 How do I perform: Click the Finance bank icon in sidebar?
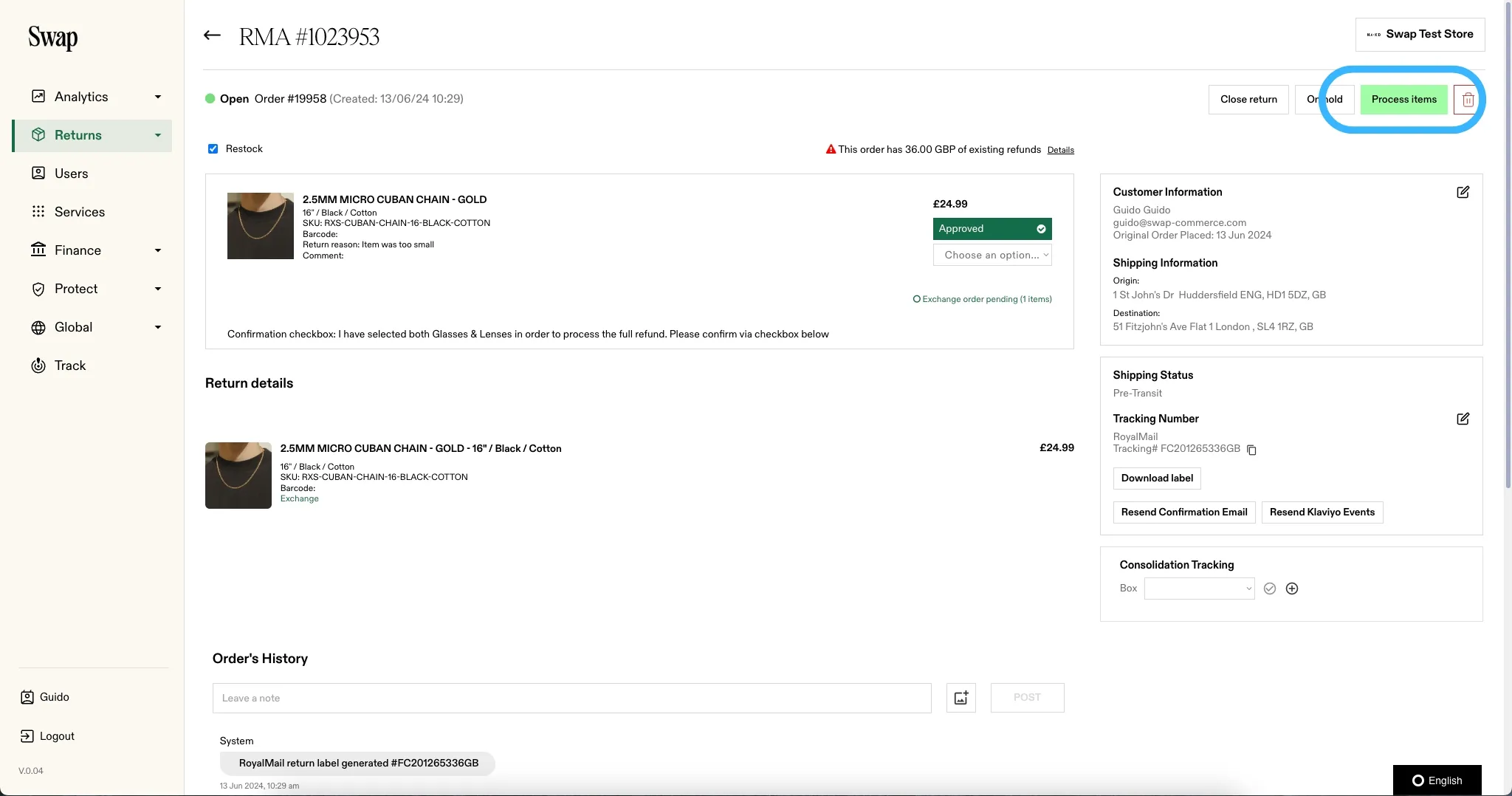pyautogui.click(x=38, y=250)
